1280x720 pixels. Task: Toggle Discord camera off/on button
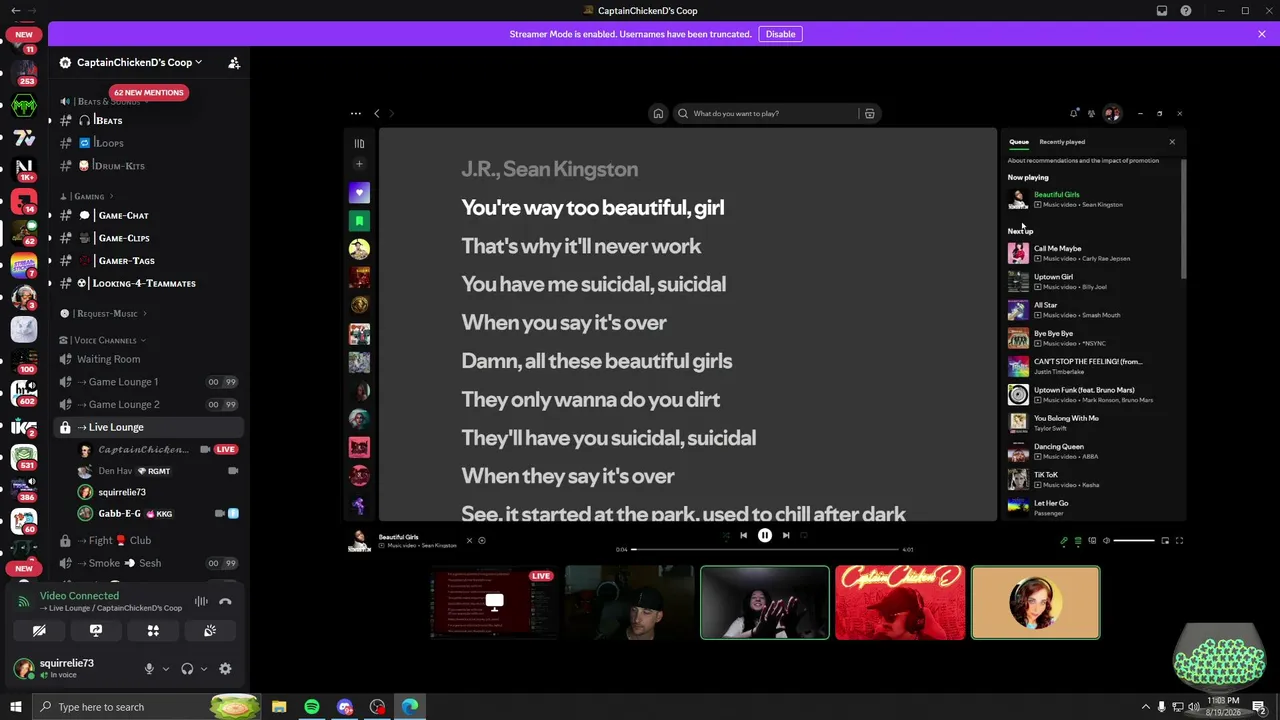coord(39,631)
